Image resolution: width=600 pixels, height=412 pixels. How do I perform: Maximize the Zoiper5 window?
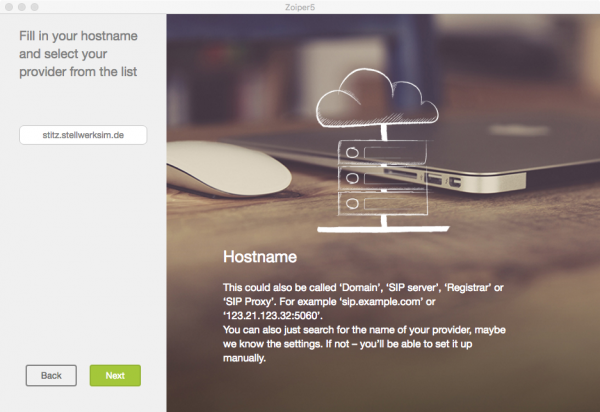(x=34, y=7)
